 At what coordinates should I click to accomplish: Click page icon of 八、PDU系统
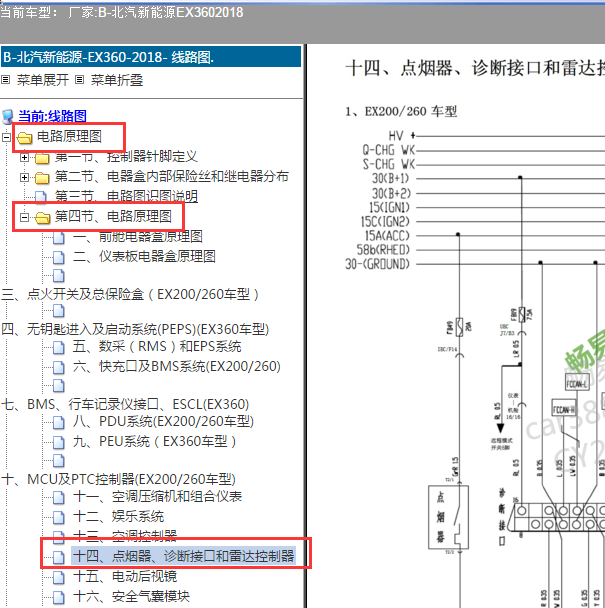(x=59, y=422)
